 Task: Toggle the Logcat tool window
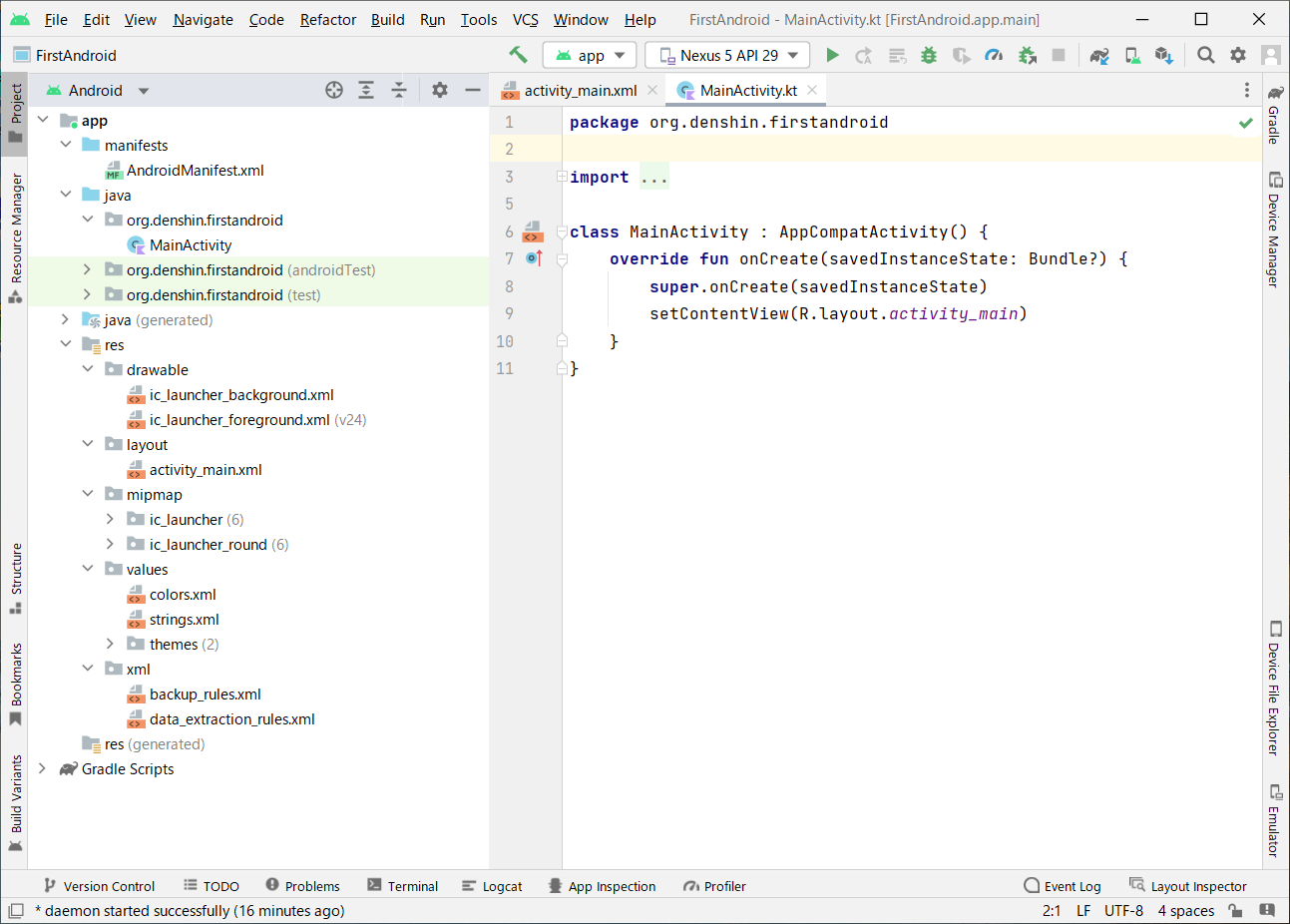(502, 886)
